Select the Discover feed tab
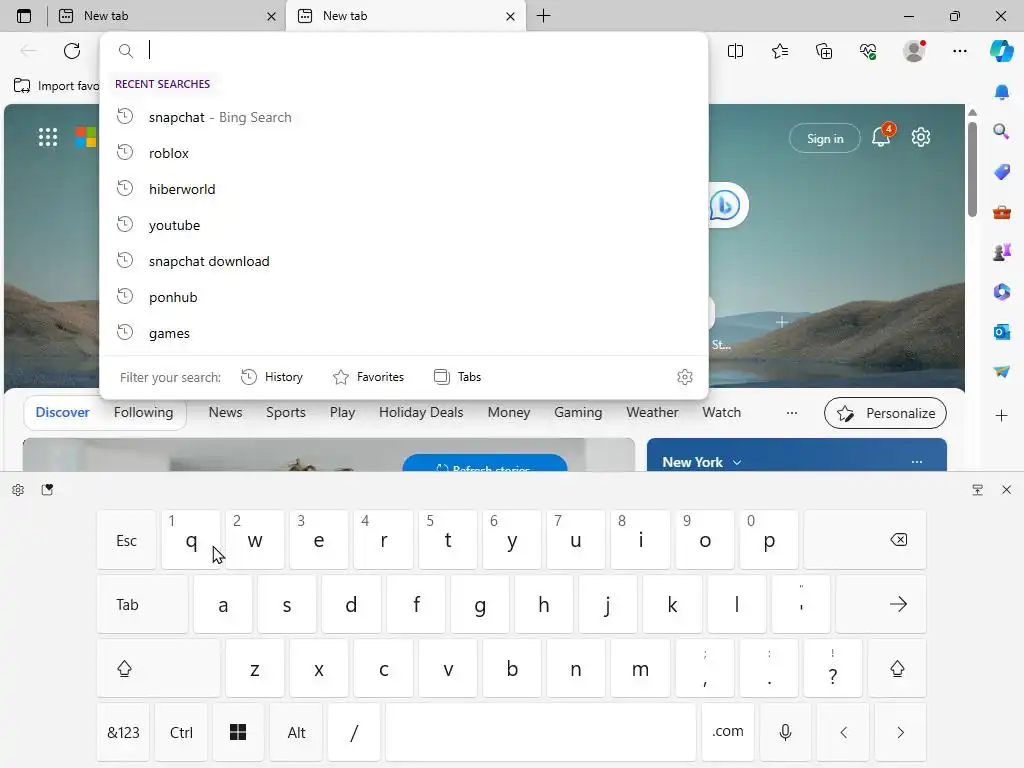Screen dimensions: 1024x768 tap(63, 413)
